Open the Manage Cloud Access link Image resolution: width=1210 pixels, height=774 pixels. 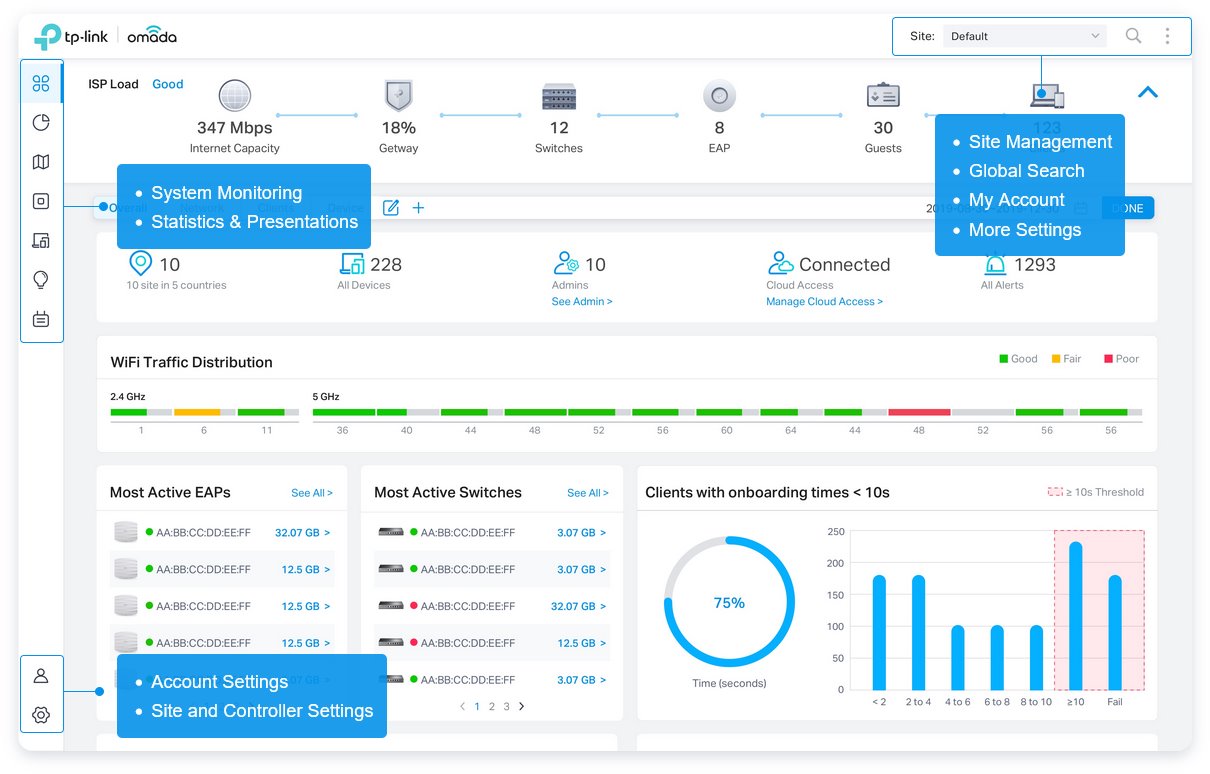[x=824, y=301]
